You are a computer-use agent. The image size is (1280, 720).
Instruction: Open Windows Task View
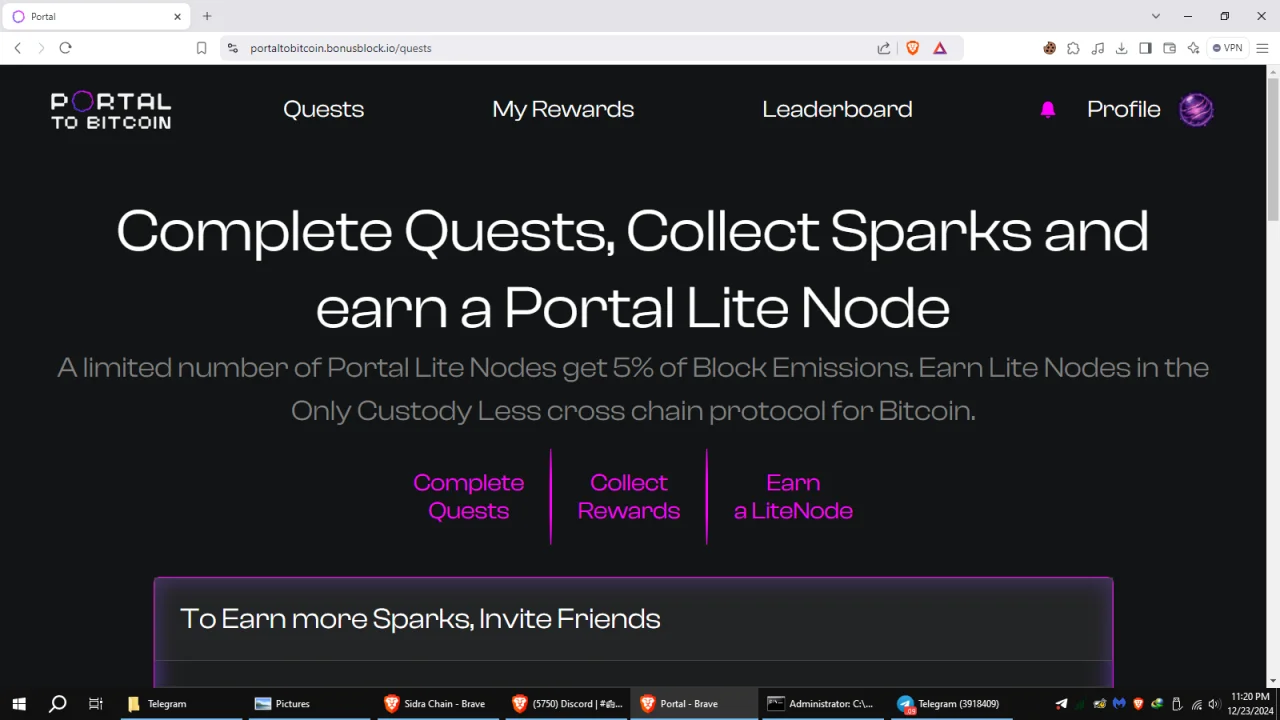[x=96, y=704]
